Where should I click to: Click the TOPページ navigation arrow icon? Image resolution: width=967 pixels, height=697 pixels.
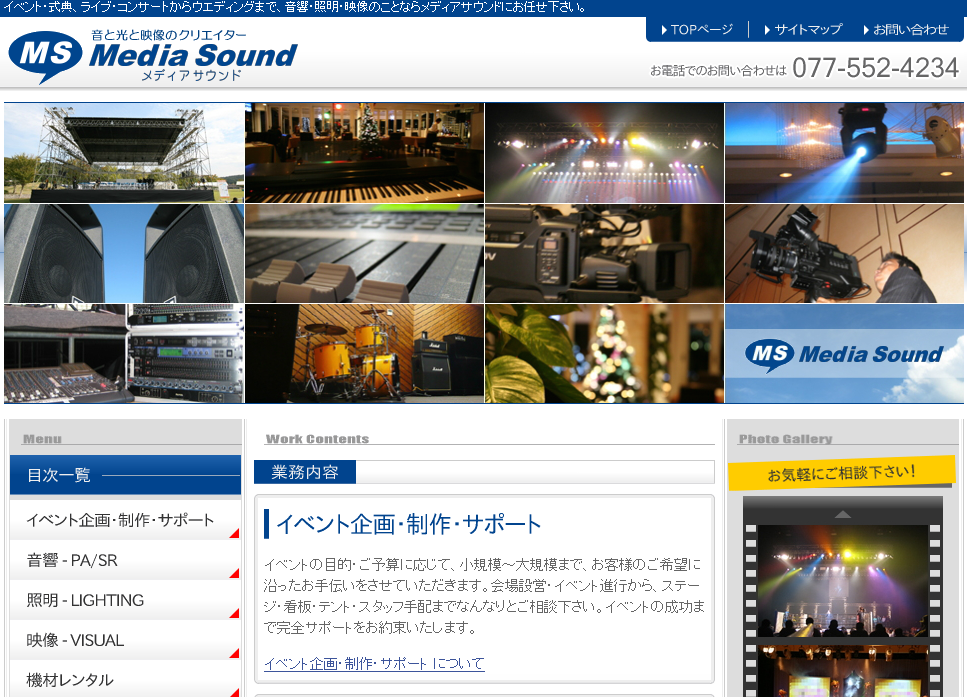[662, 29]
